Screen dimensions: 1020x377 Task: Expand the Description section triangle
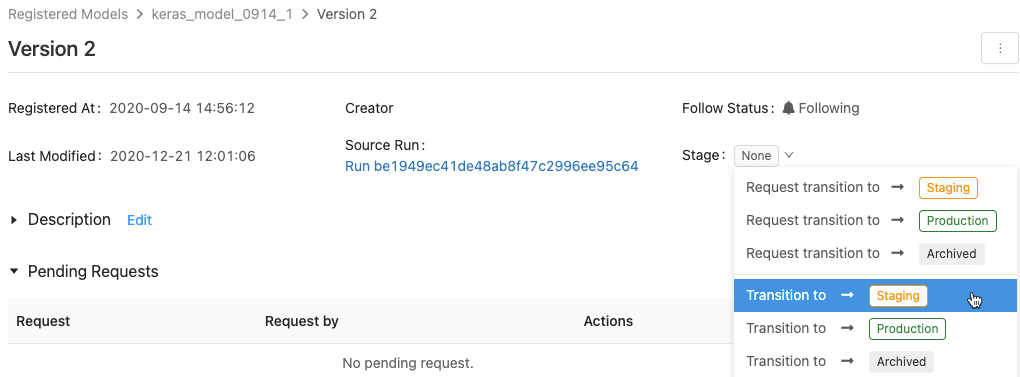pyautogui.click(x=14, y=220)
